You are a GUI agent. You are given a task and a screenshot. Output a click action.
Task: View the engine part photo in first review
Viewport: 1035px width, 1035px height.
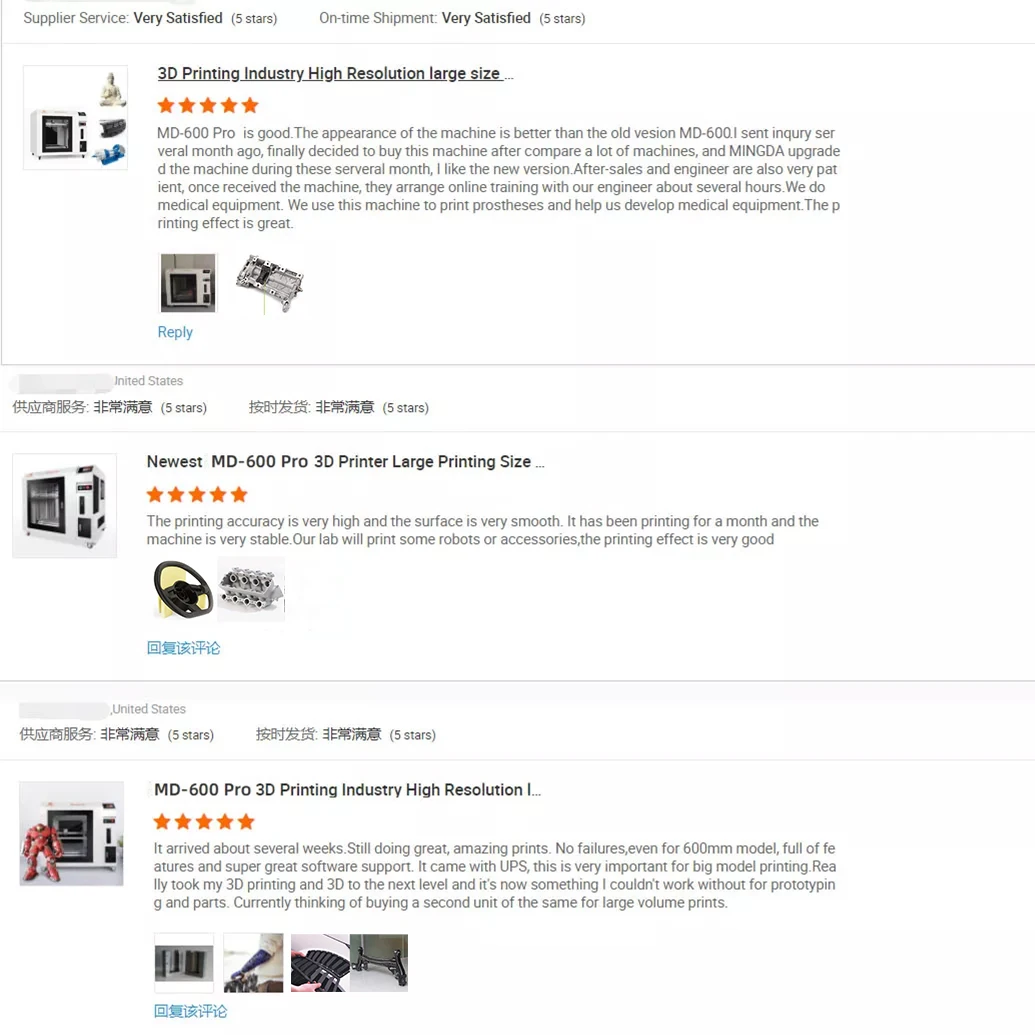click(269, 284)
